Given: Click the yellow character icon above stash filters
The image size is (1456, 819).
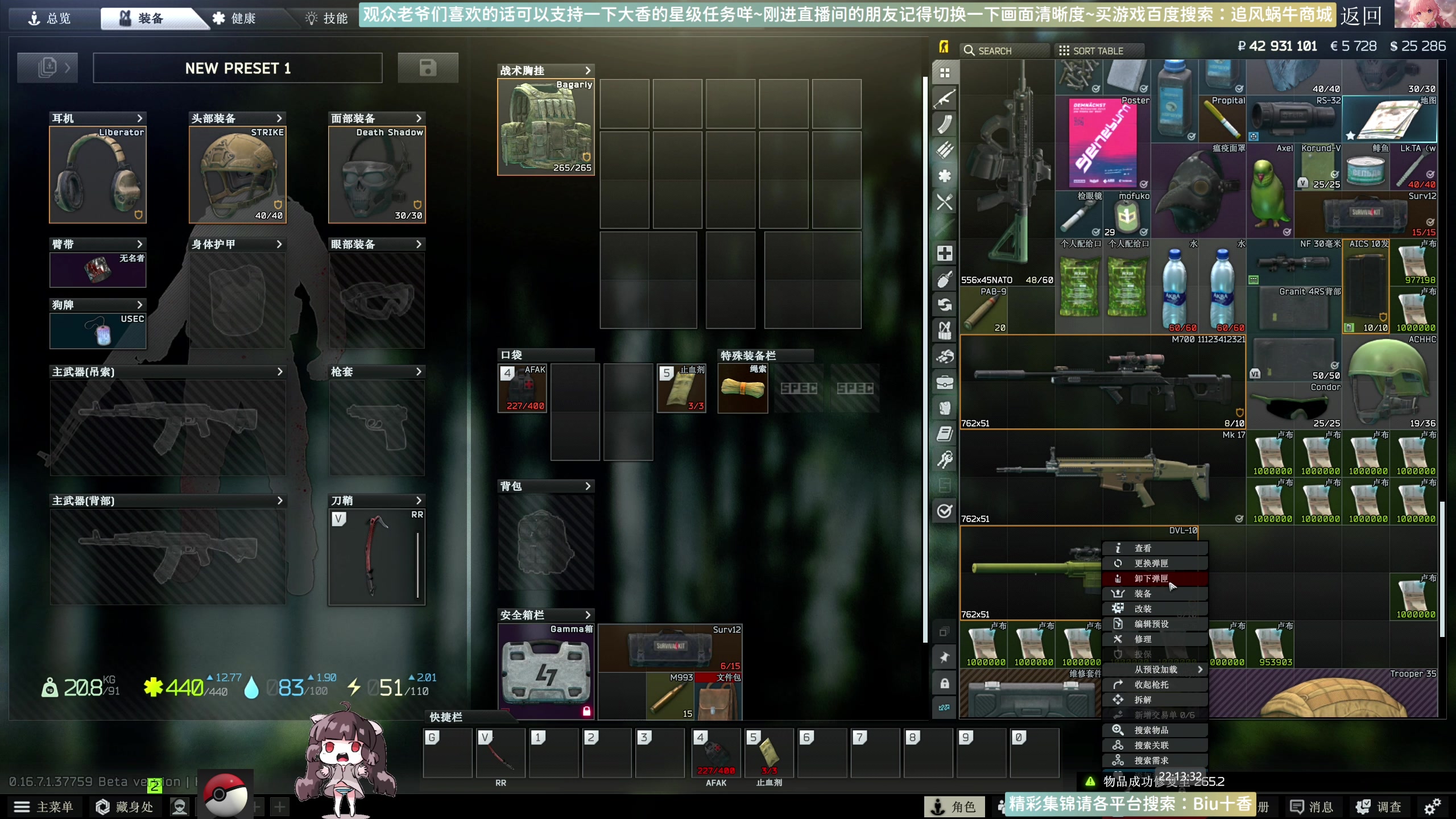Looking at the screenshot, I should (944, 47).
